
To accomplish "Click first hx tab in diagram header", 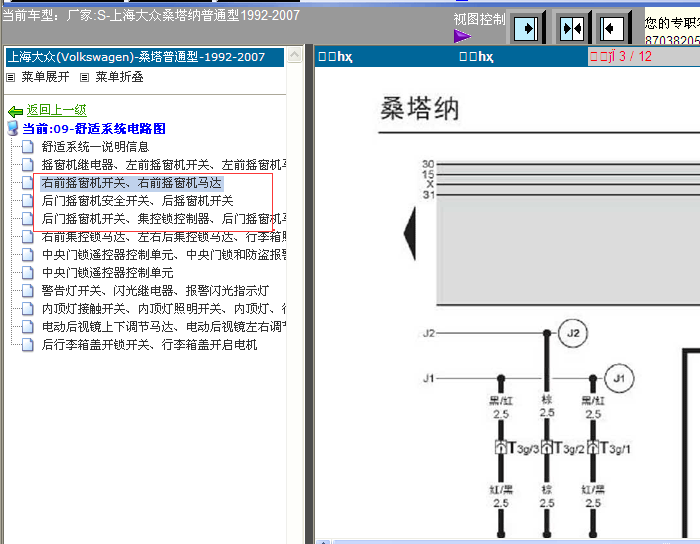I will pos(335,57).
